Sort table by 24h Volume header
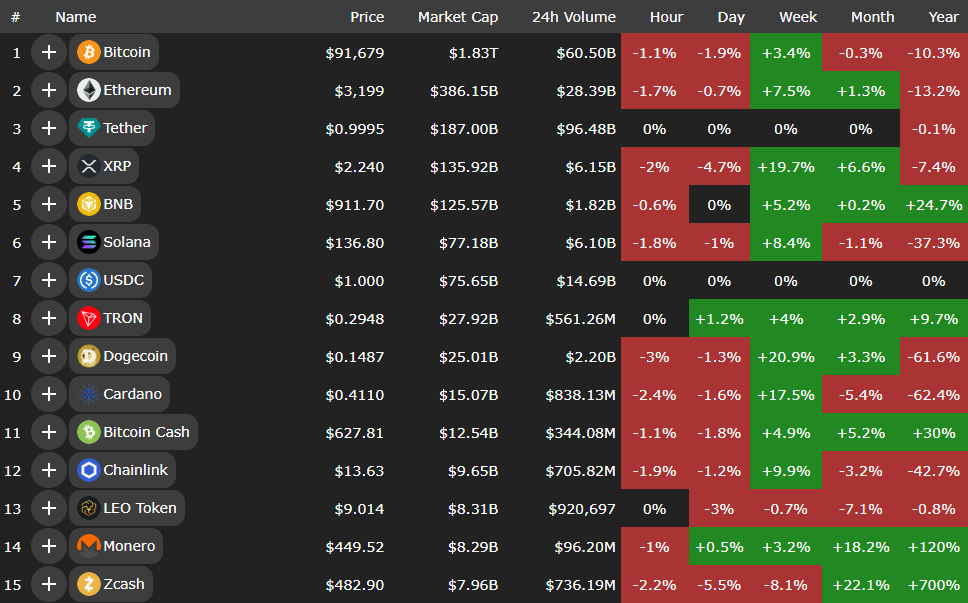Viewport: 968px width, 603px height. [574, 17]
